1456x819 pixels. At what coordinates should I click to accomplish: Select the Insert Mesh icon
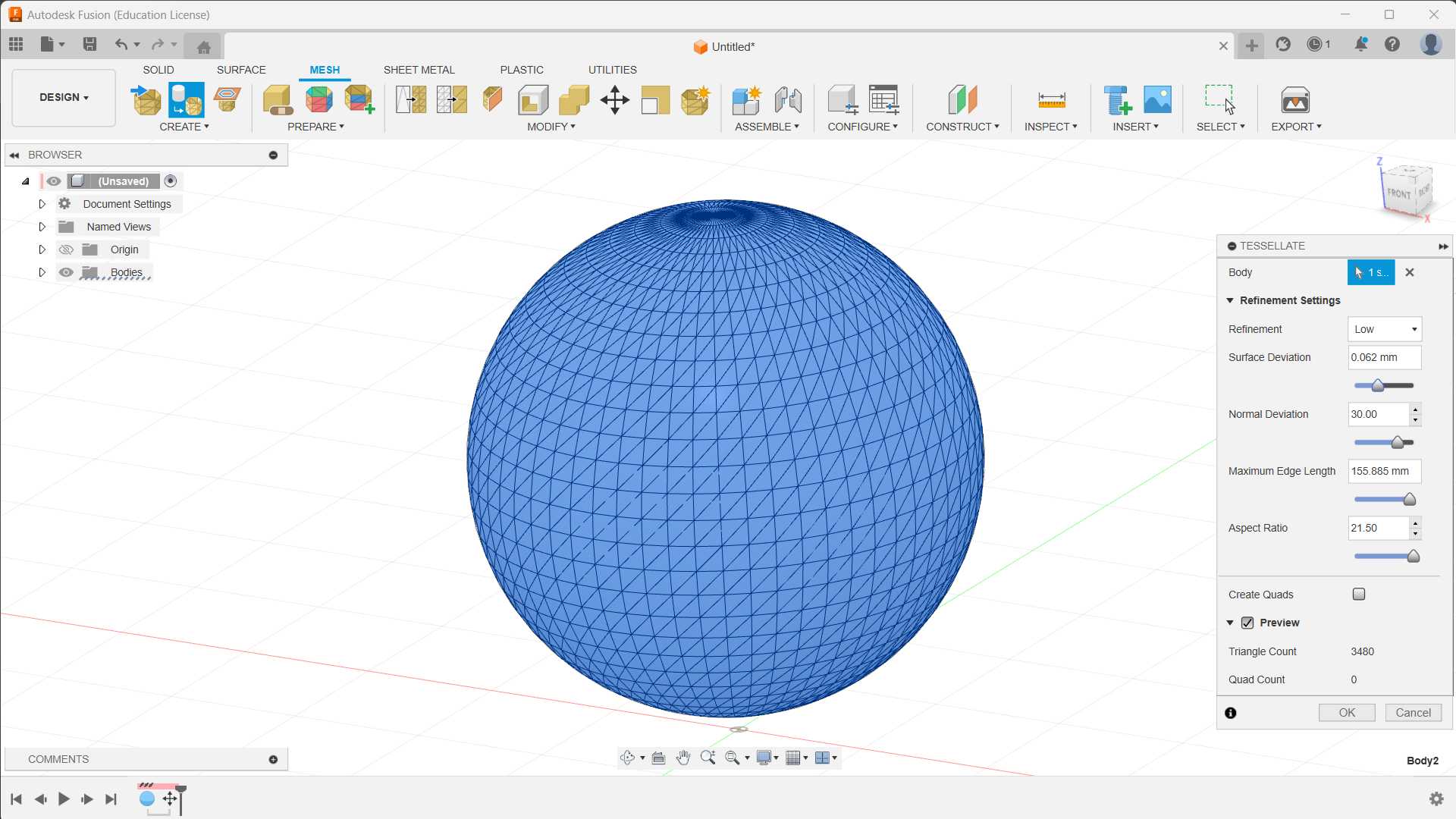146,99
